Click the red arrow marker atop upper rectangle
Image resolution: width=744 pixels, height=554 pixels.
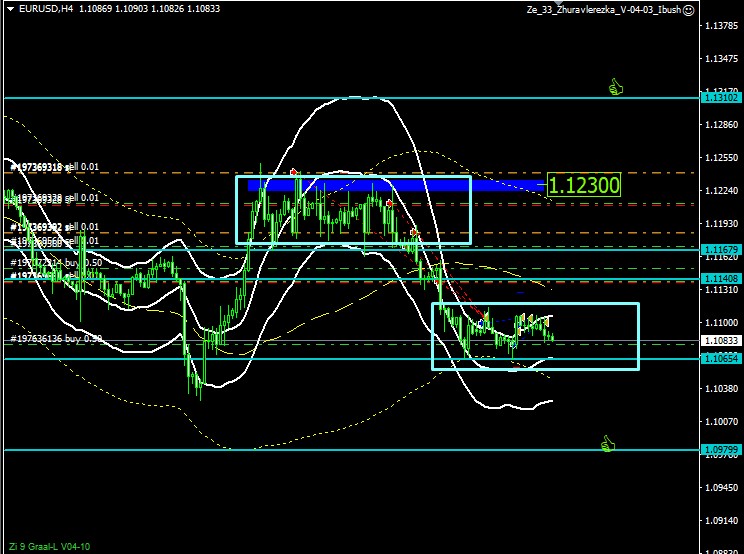point(294,172)
